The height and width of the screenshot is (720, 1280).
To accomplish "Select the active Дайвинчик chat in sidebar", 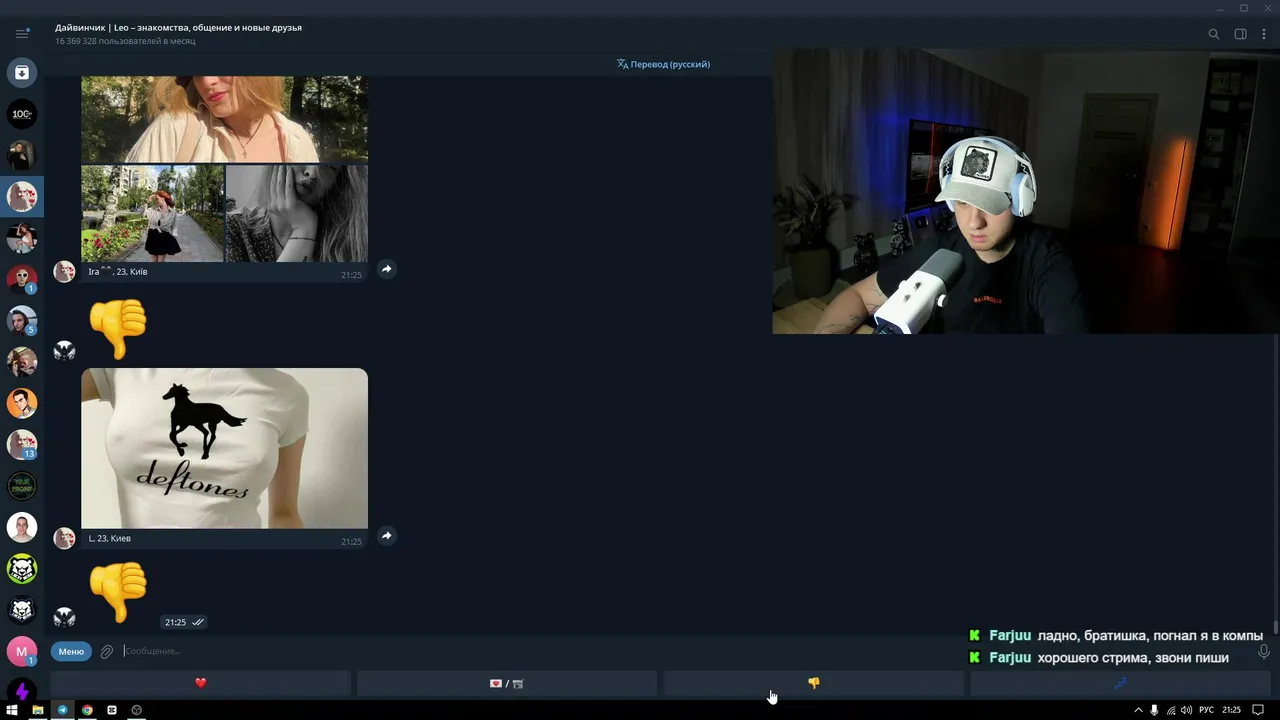I will 22,197.
